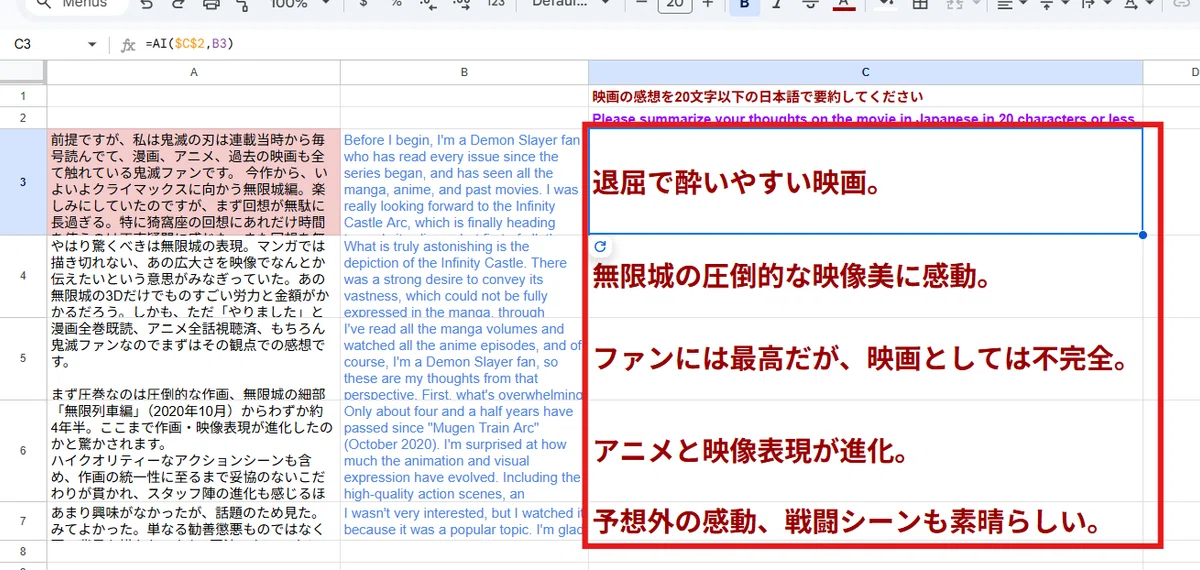Select cell reading 退屈で酔いやすい映画。
This screenshot has width=1200, height=570.
click(x=865, y=182)
